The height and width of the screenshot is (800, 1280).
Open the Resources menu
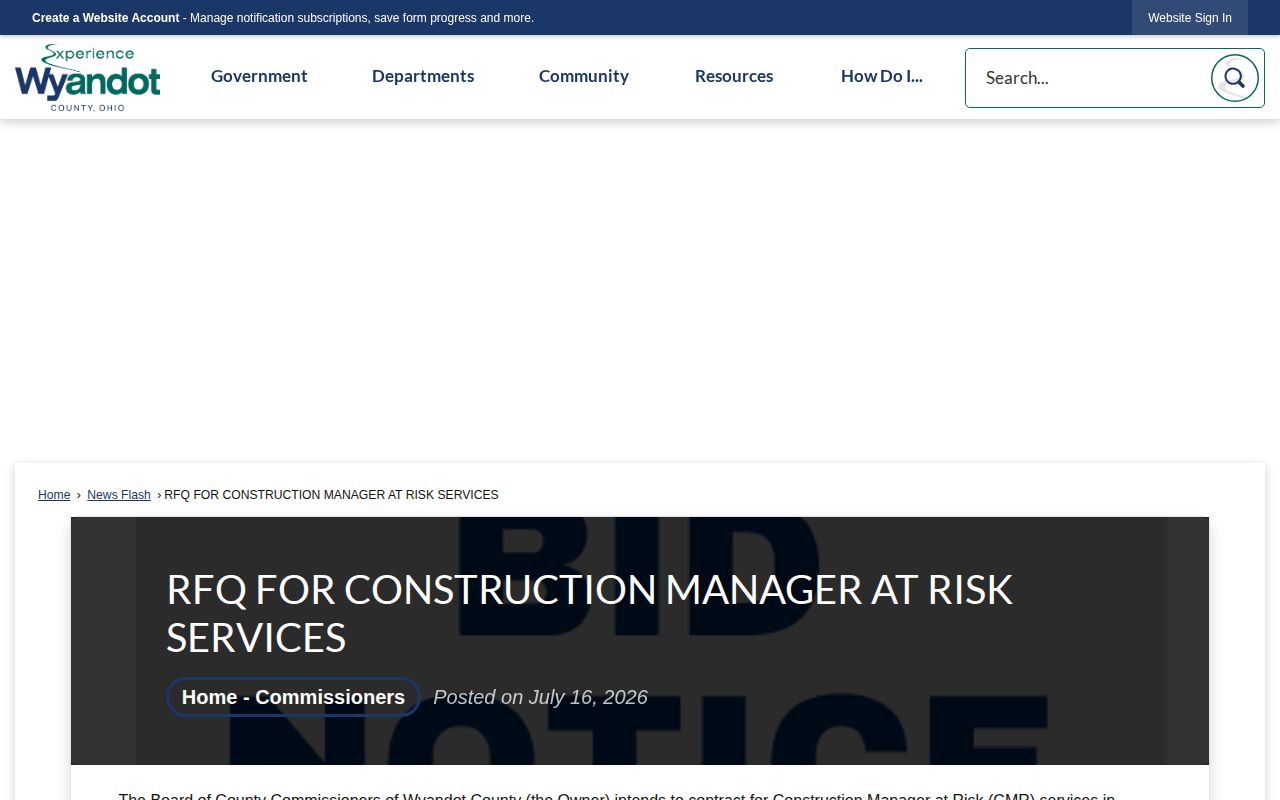[x=734, y=76]
